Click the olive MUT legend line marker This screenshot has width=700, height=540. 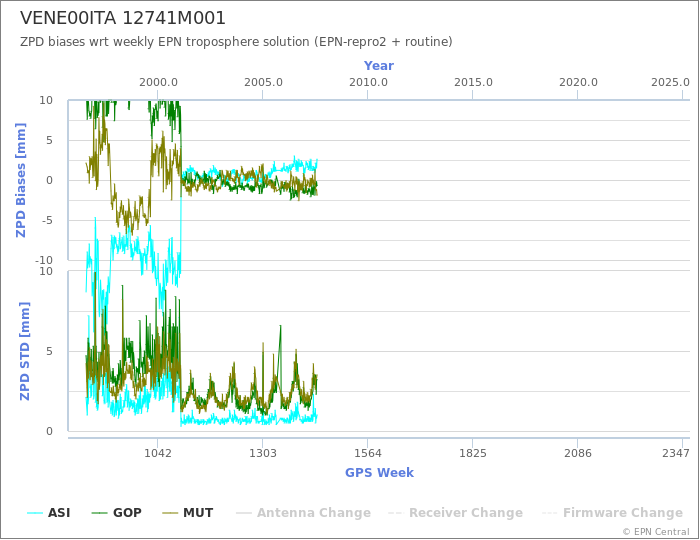point(170,513)
